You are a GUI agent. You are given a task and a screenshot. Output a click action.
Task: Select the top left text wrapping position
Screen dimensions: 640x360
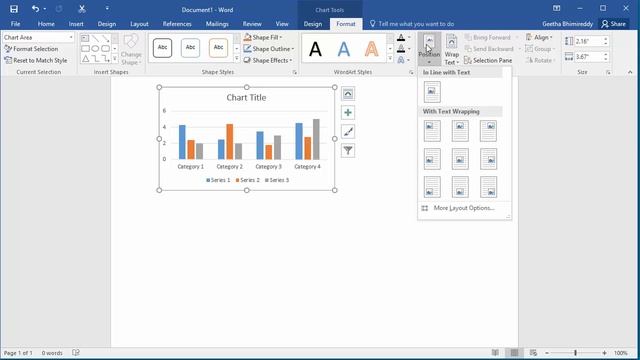432,131
